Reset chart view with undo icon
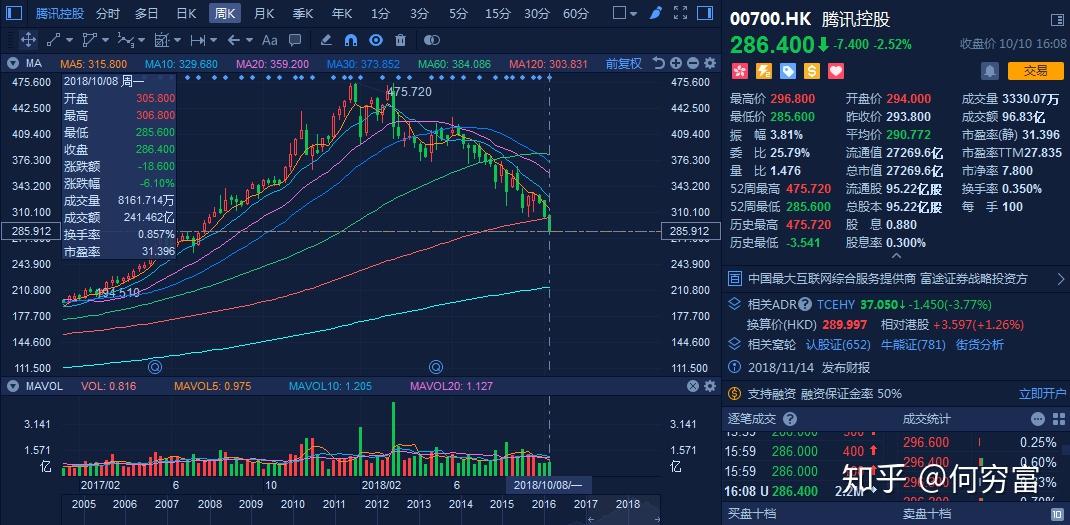This screenshot has height=525, width=1070. point(659,63)
